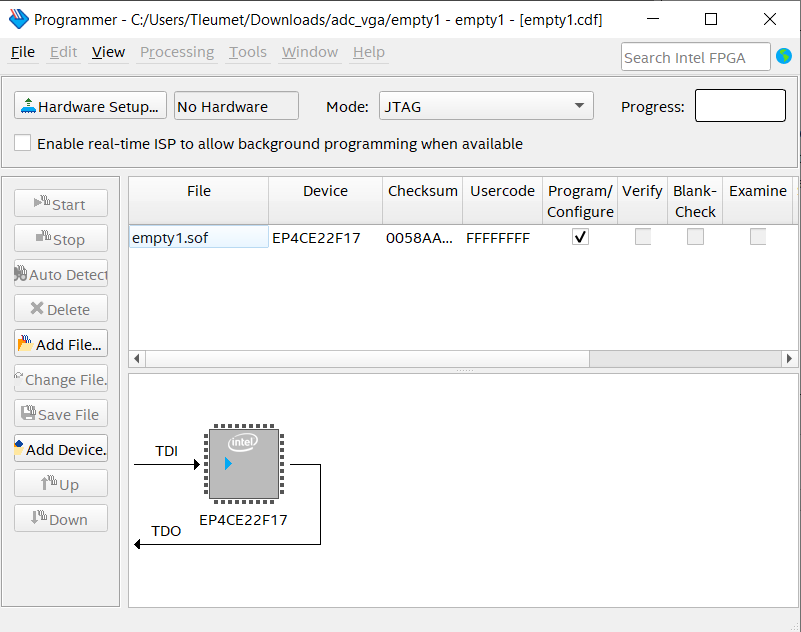The height and width of the screenshot is (632, 801).
Task: Open the Edit menu
Action: click(63, 52)
